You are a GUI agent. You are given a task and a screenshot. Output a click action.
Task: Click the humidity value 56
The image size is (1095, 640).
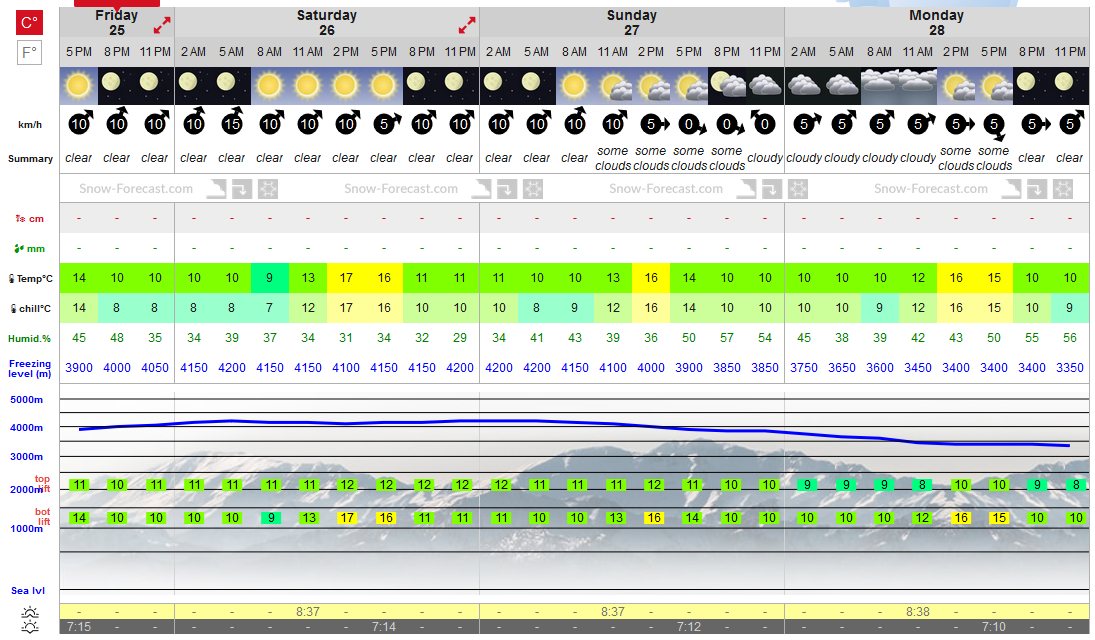point(1070,337)
